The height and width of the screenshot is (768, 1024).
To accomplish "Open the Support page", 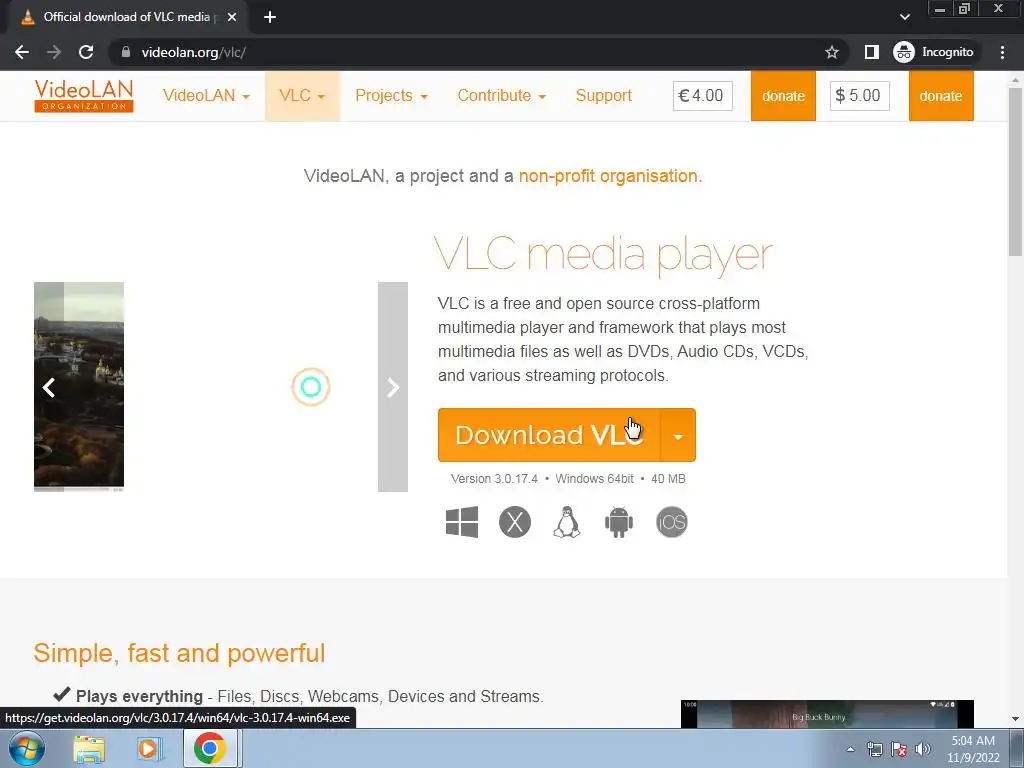I will (x=603, y=96).
